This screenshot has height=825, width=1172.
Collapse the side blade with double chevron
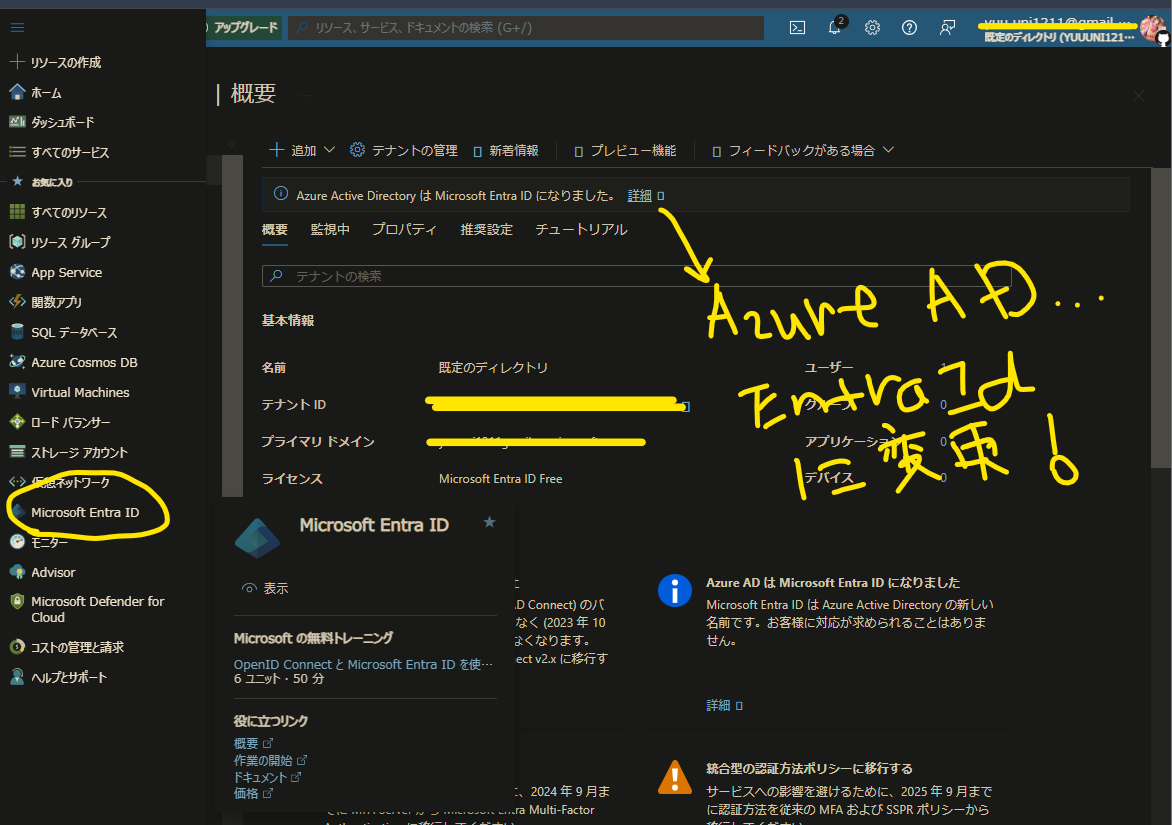[x=232, y=144]
